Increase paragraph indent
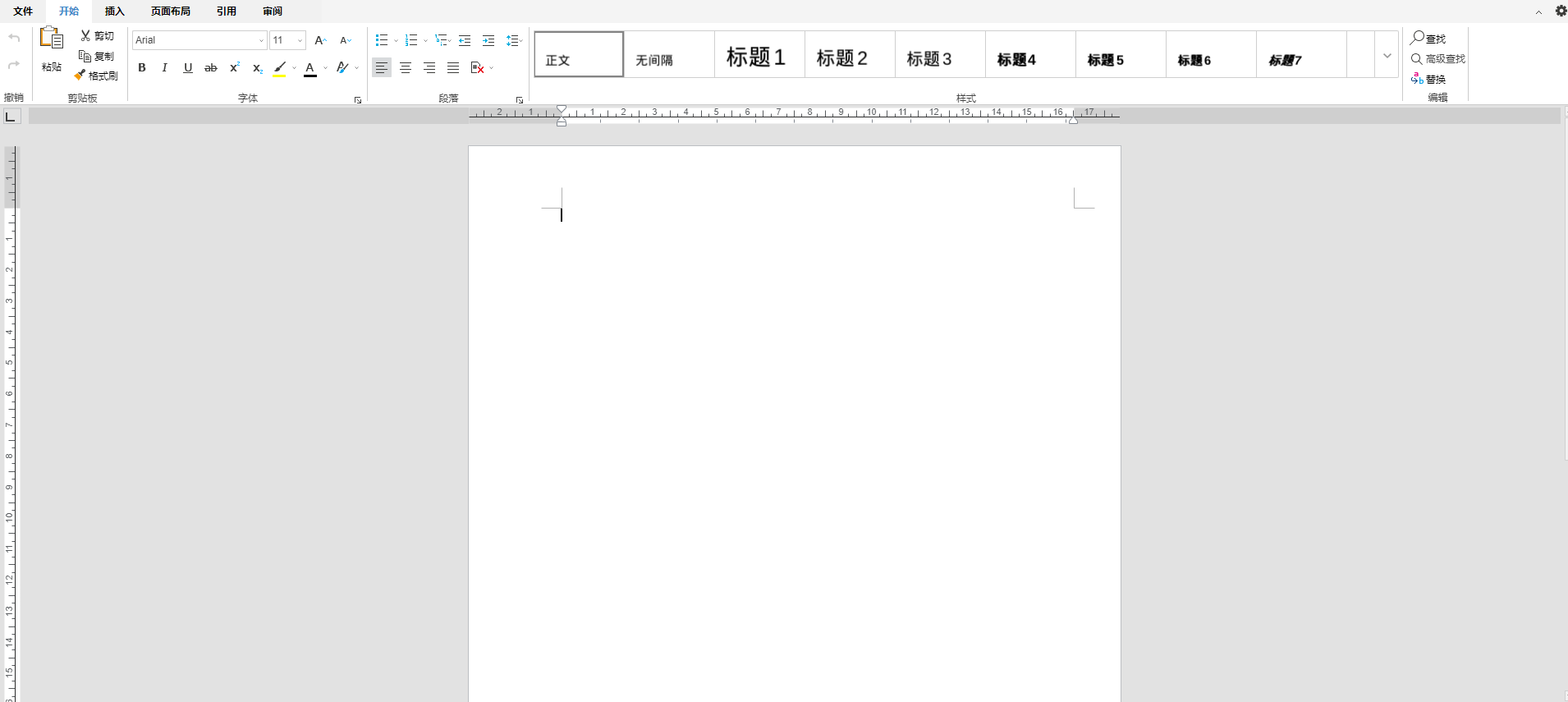 point(488,40)
